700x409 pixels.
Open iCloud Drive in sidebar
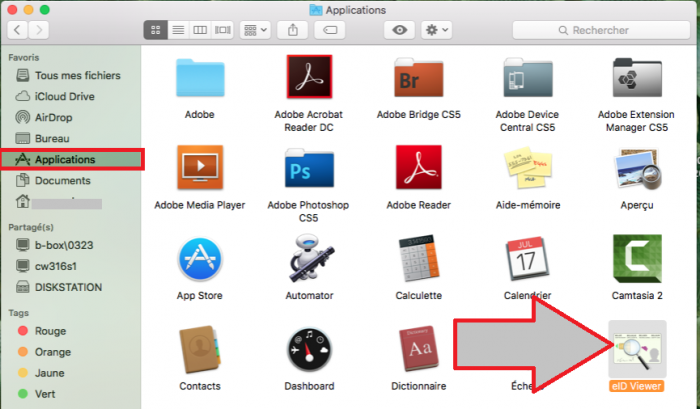[71, 96]
